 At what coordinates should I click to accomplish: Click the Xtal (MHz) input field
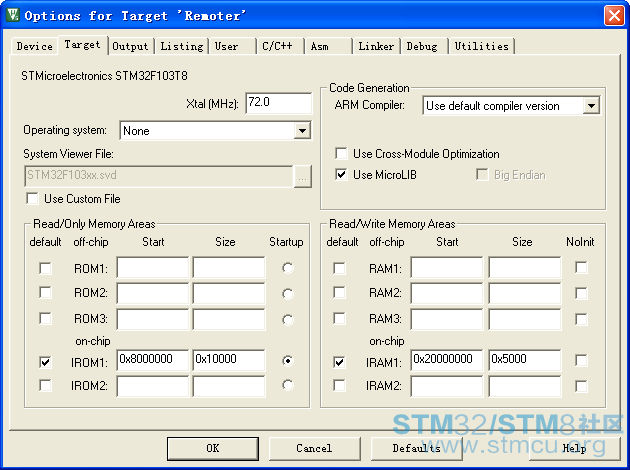click(x=278, y=103)
